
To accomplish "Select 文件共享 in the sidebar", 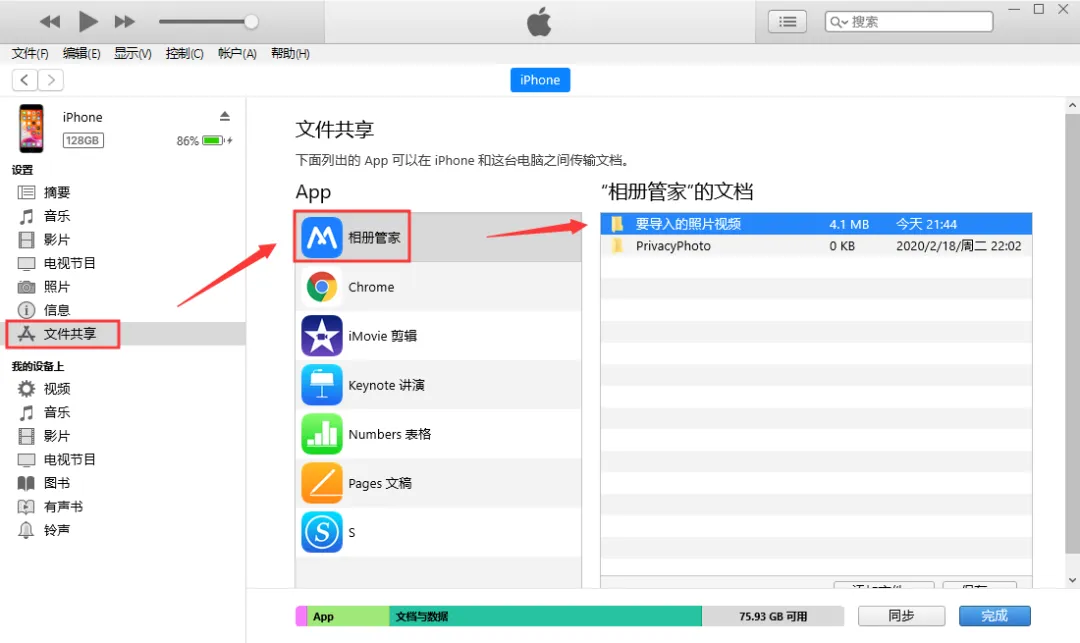I will 69,334.
